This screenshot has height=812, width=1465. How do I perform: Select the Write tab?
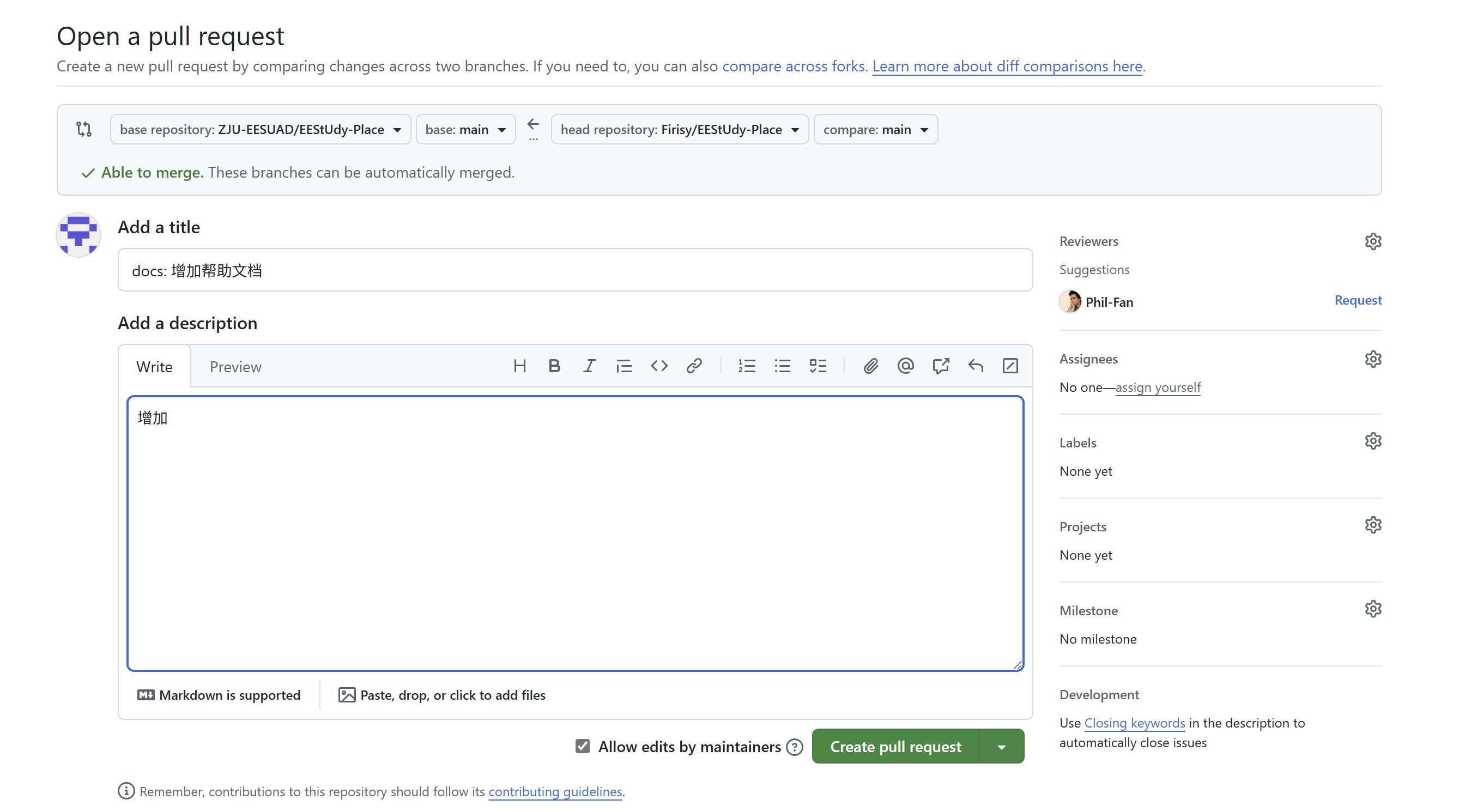(154, 367)
